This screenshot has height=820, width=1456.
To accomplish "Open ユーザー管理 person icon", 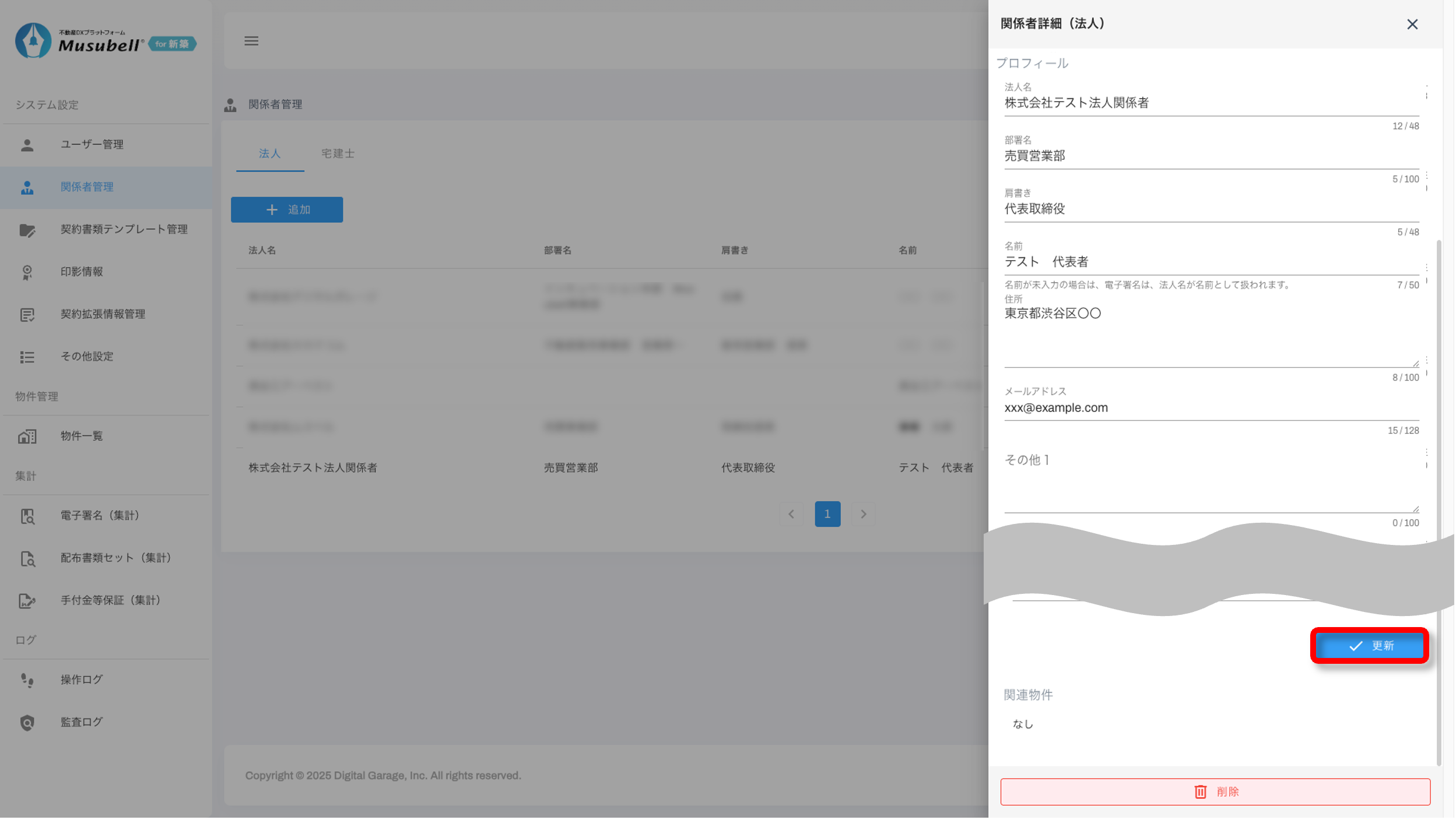I will click(x=27, y=145).
